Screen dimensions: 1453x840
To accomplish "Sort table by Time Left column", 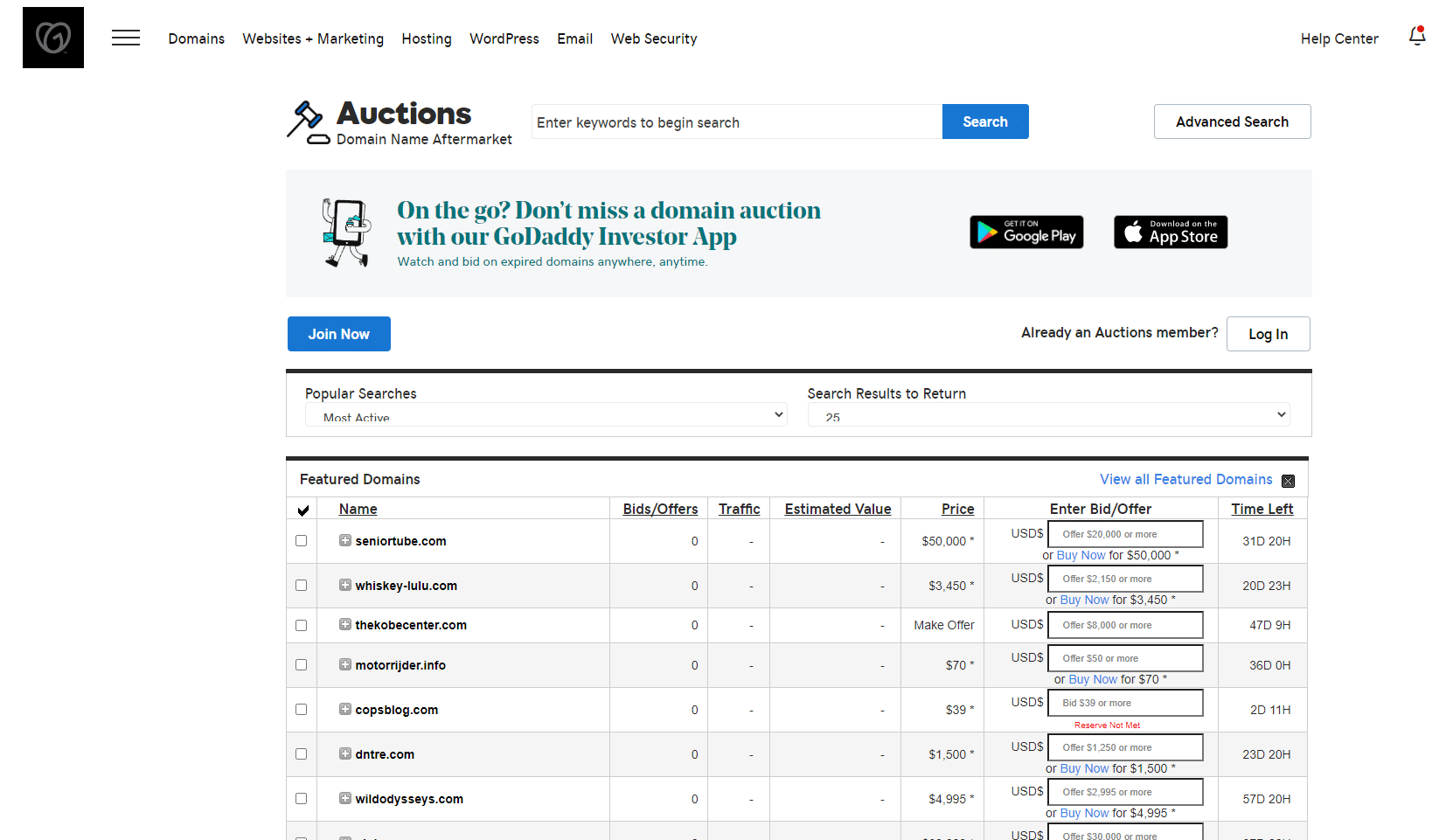I will click(x=1262, y=509).
